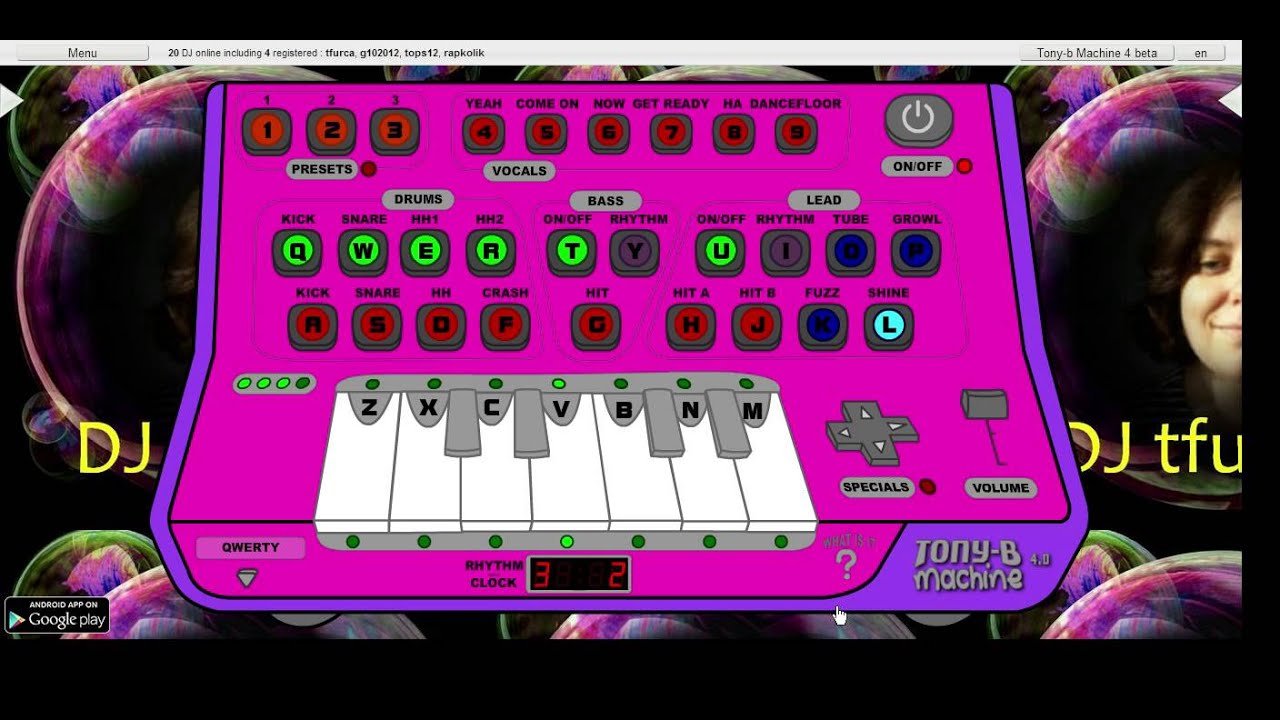Screen dimensions: 1280x720
Task: Toggle bass ON/OFF button T
Action: pos(572,252)
